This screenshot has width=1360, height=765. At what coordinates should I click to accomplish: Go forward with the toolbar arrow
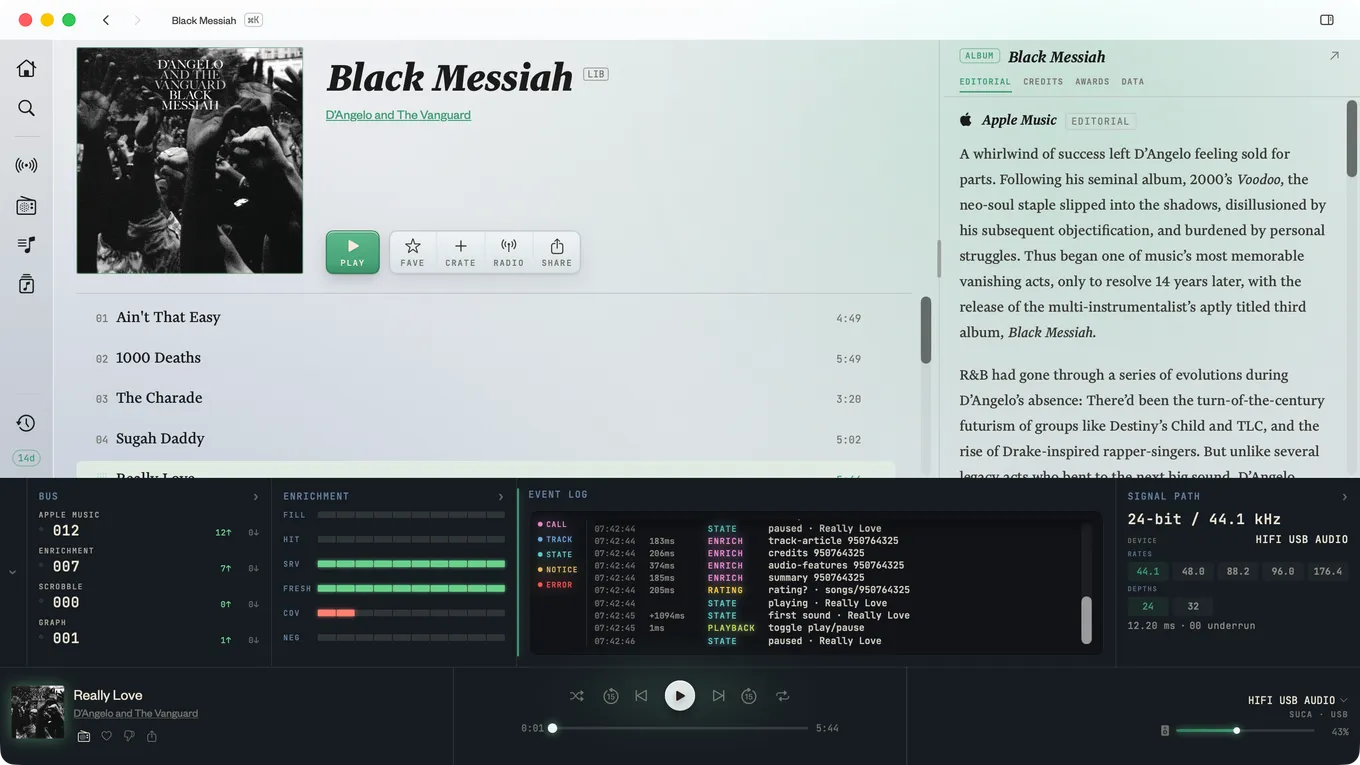coord(137,20)
